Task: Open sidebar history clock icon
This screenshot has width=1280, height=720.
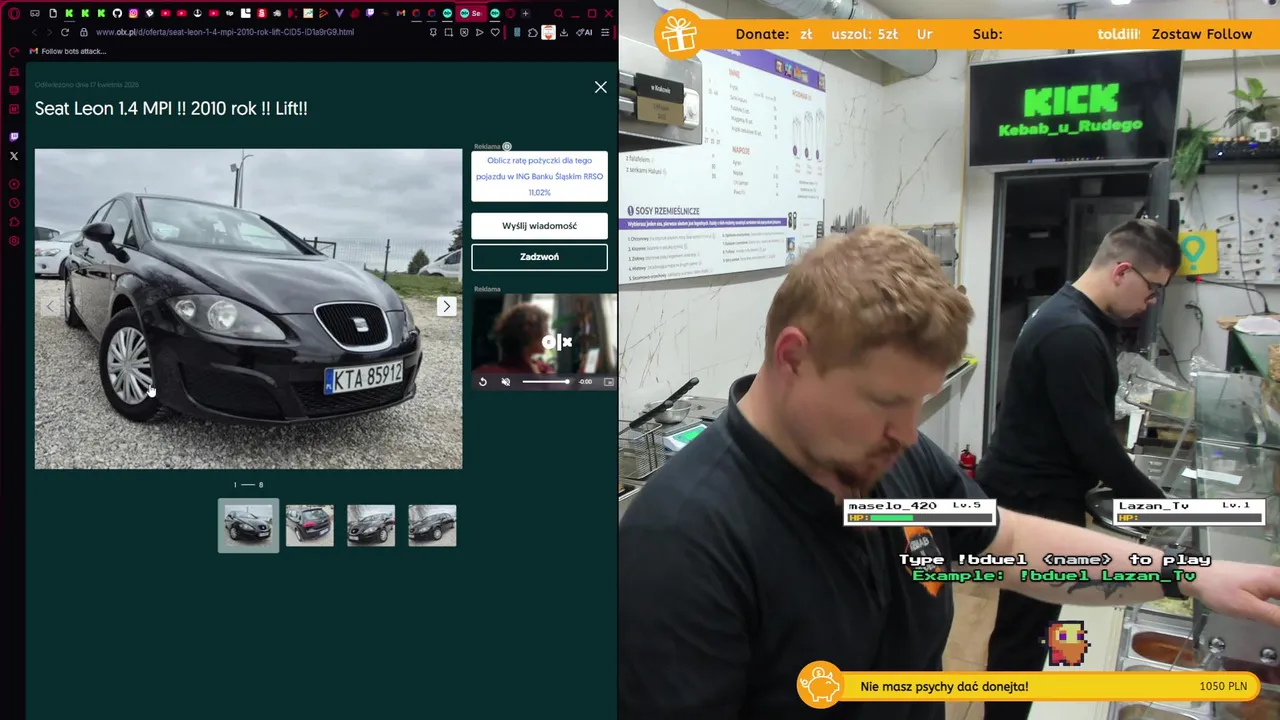Action: (14, 203)
